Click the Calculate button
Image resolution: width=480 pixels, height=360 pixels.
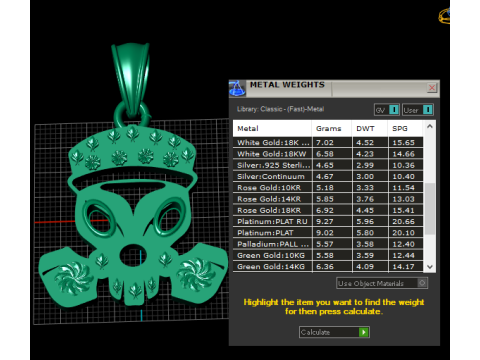(x=334, y=332)
